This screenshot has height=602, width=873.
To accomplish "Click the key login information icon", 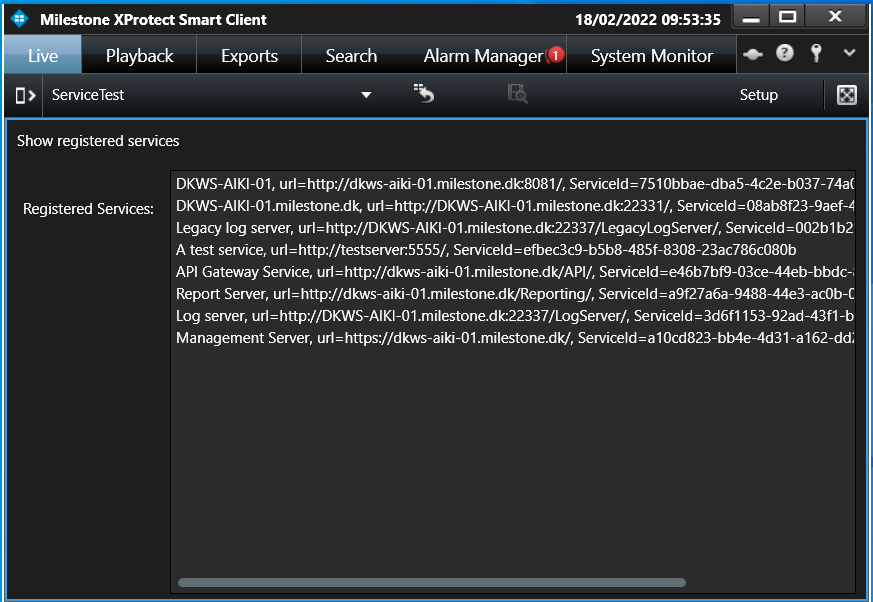I will click(816, 53).
